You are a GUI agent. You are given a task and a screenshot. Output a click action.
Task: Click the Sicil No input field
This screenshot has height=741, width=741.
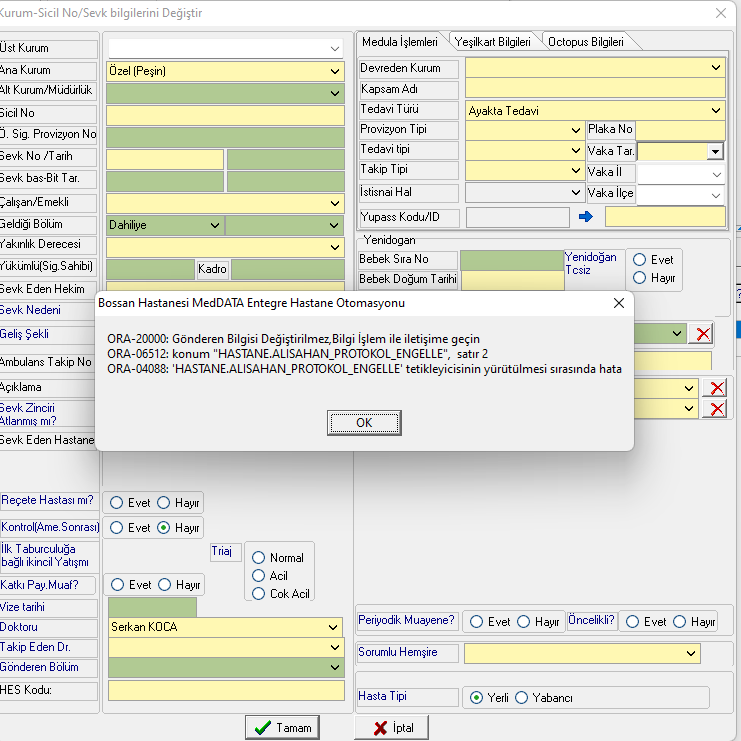point(225,114)
